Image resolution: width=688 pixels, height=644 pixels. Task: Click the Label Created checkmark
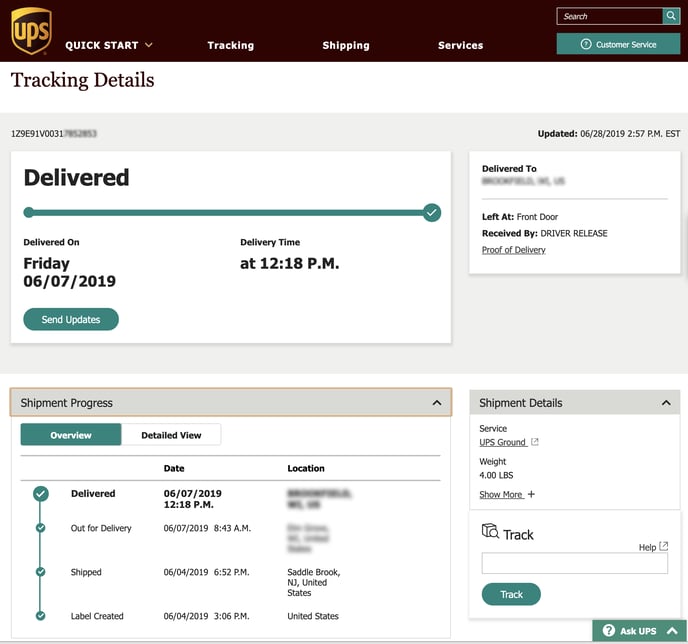[40, 615]
